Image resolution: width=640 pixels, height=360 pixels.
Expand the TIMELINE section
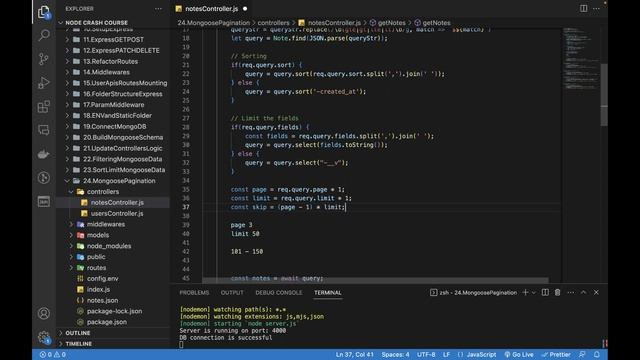pyautogui.click(x=113, y=344)
